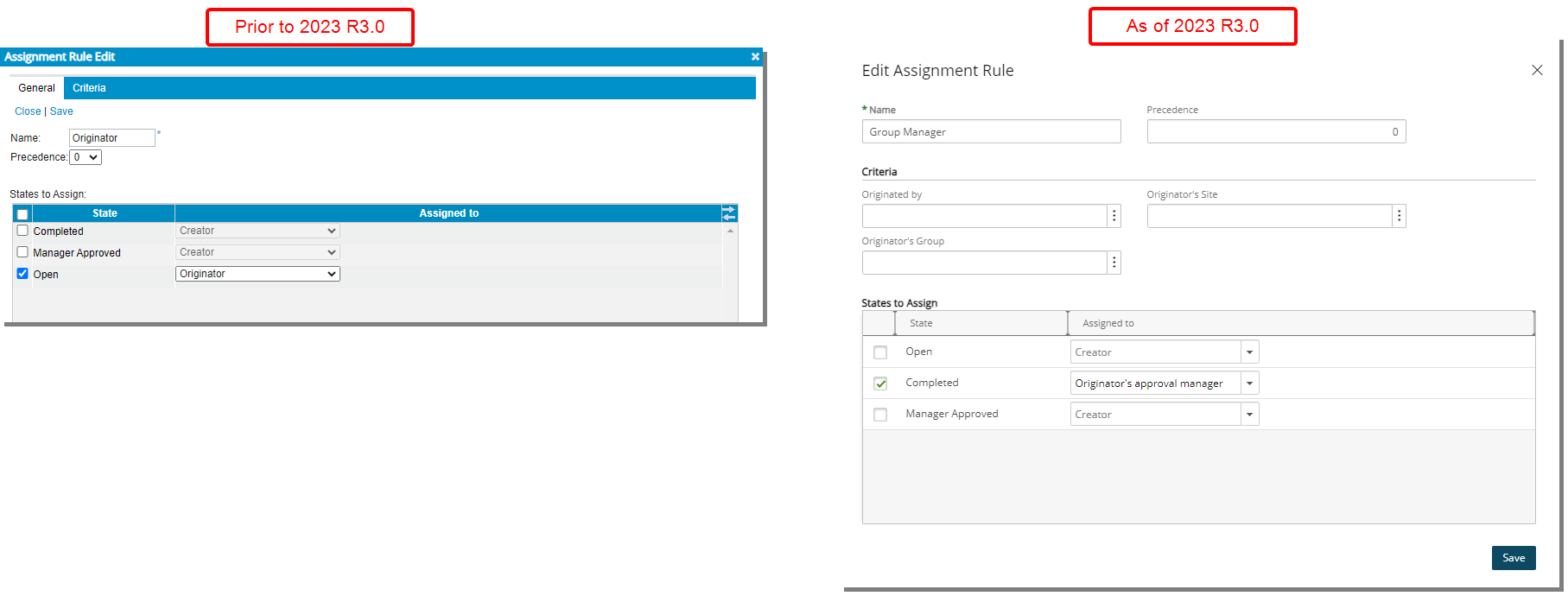1568x596 pixels.
Task: Click the Assigned to header in old table
Action: [x=448, y=213]
